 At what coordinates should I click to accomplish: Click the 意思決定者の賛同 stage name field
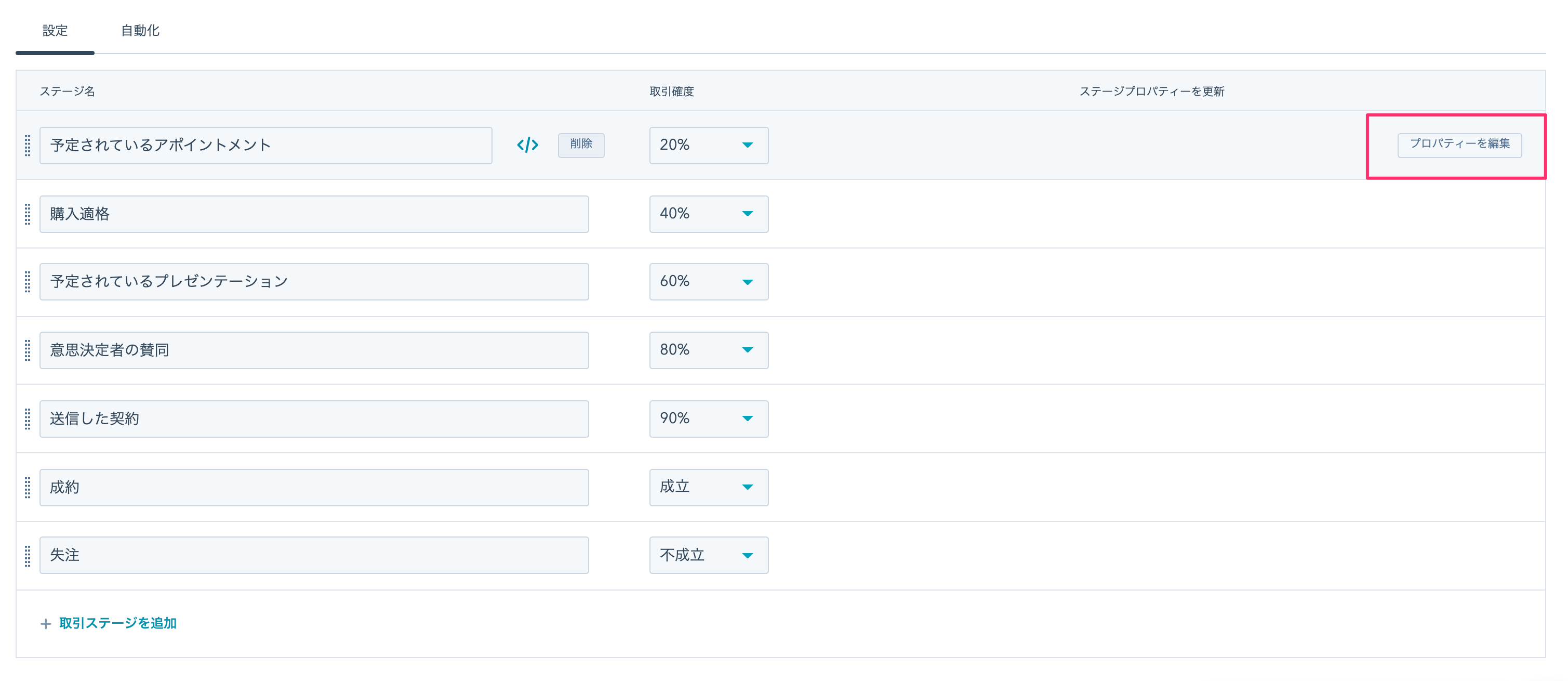pos(314,350)
